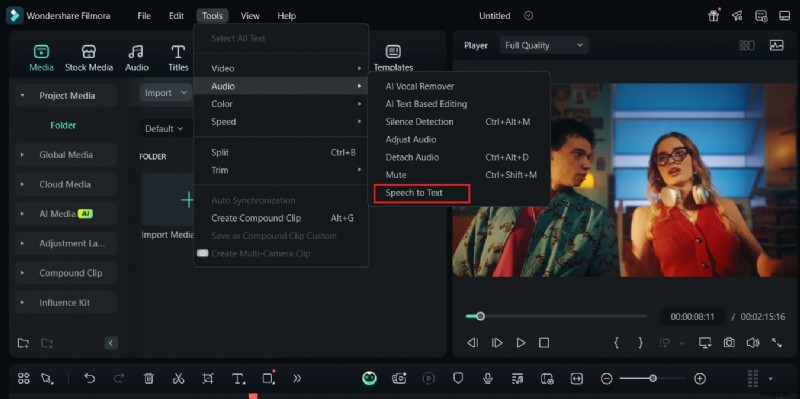Click the image scope view icon
Image resolution: width=800 pixels, height=399 pixels.
pyautogui.click(x=777, y=45)
